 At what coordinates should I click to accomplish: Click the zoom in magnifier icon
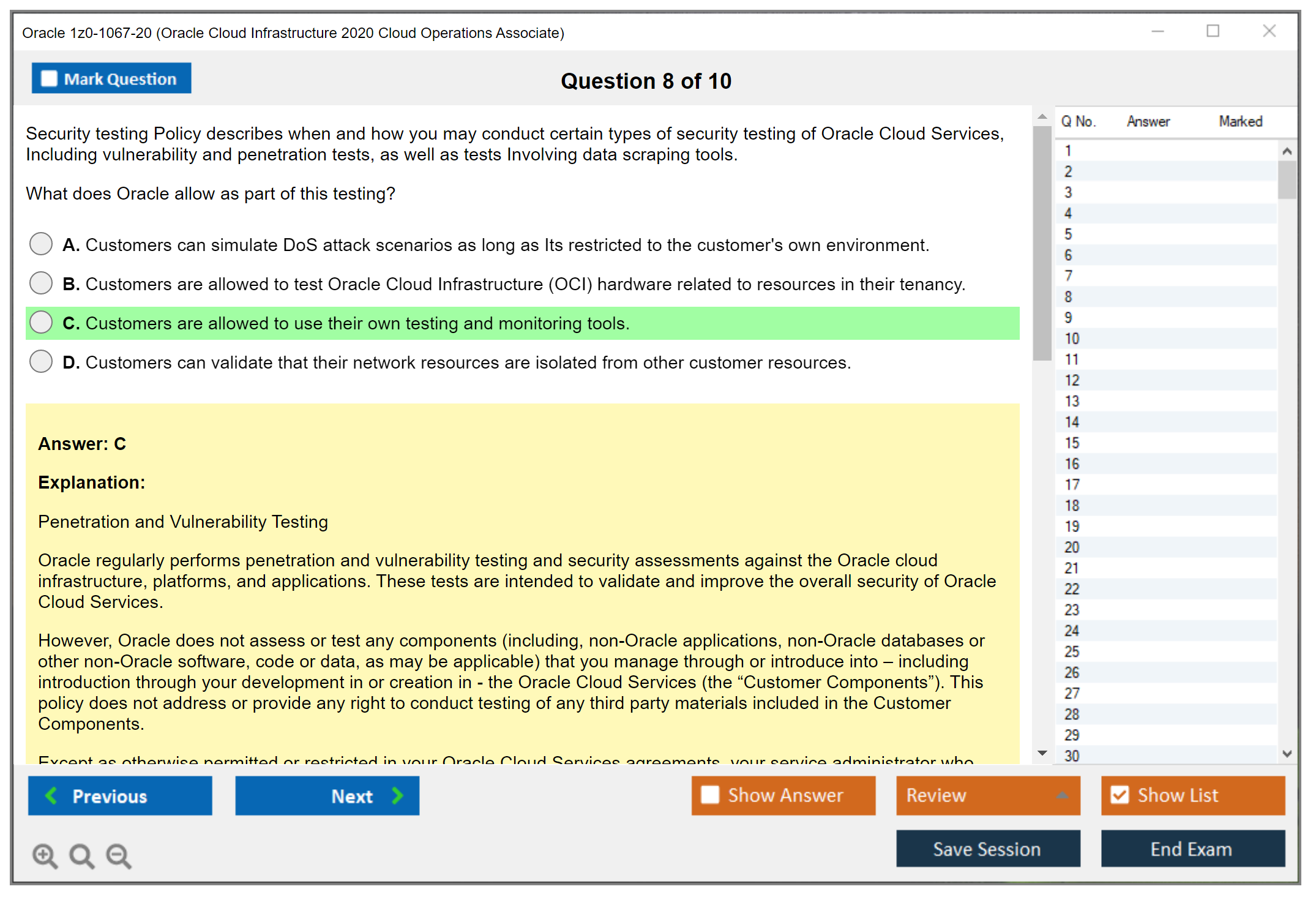45,855
